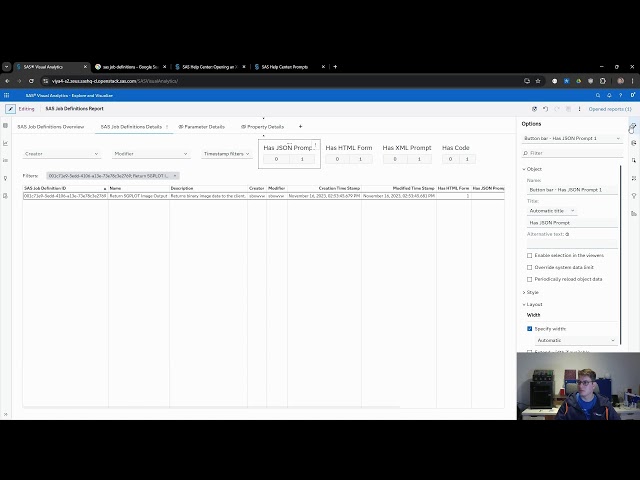This screenshot has height=480, width=640.
Task: Open the Ranks pane icon on right rail
Action: click(x=633, y=213)
